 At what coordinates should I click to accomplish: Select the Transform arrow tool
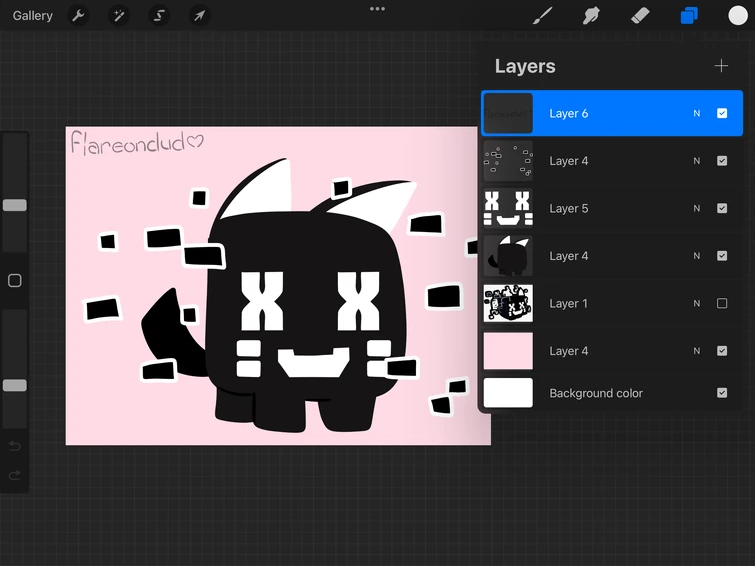(199, 16)
